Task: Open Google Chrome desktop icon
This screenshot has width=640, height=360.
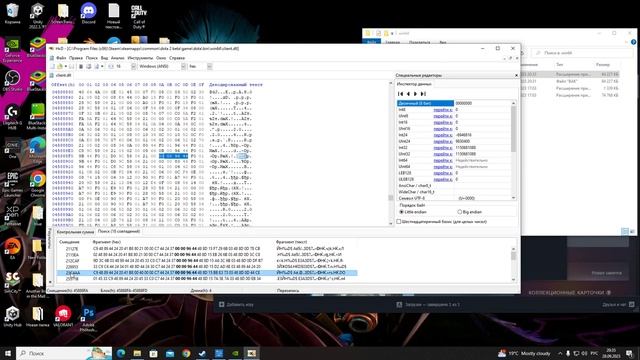Action: click(x=38, y=184)
